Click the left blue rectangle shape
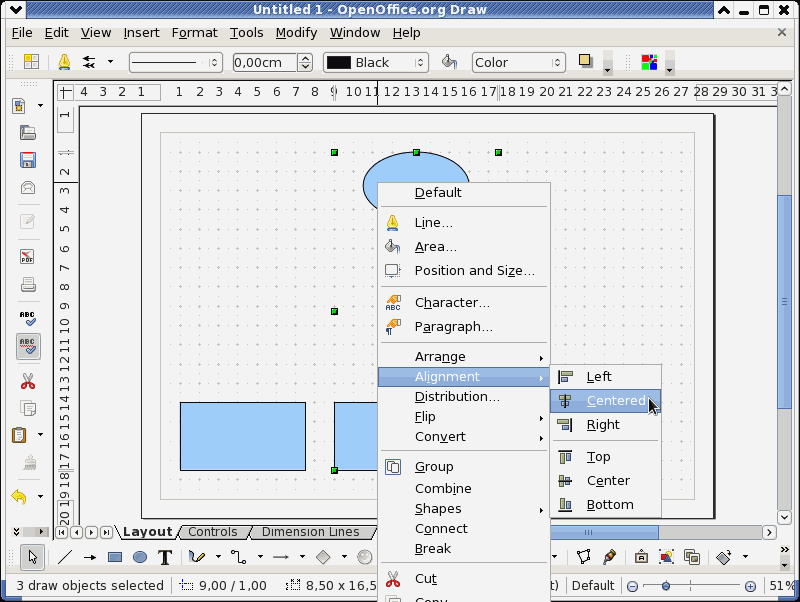The height and width of the screenshot is (602, 800). pos(243,436)
